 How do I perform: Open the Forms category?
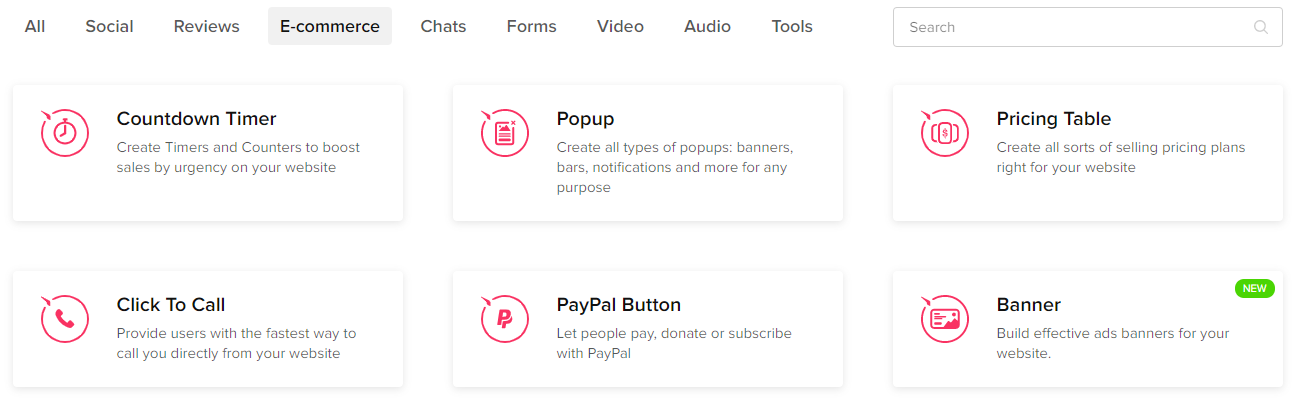click(532, 26)
